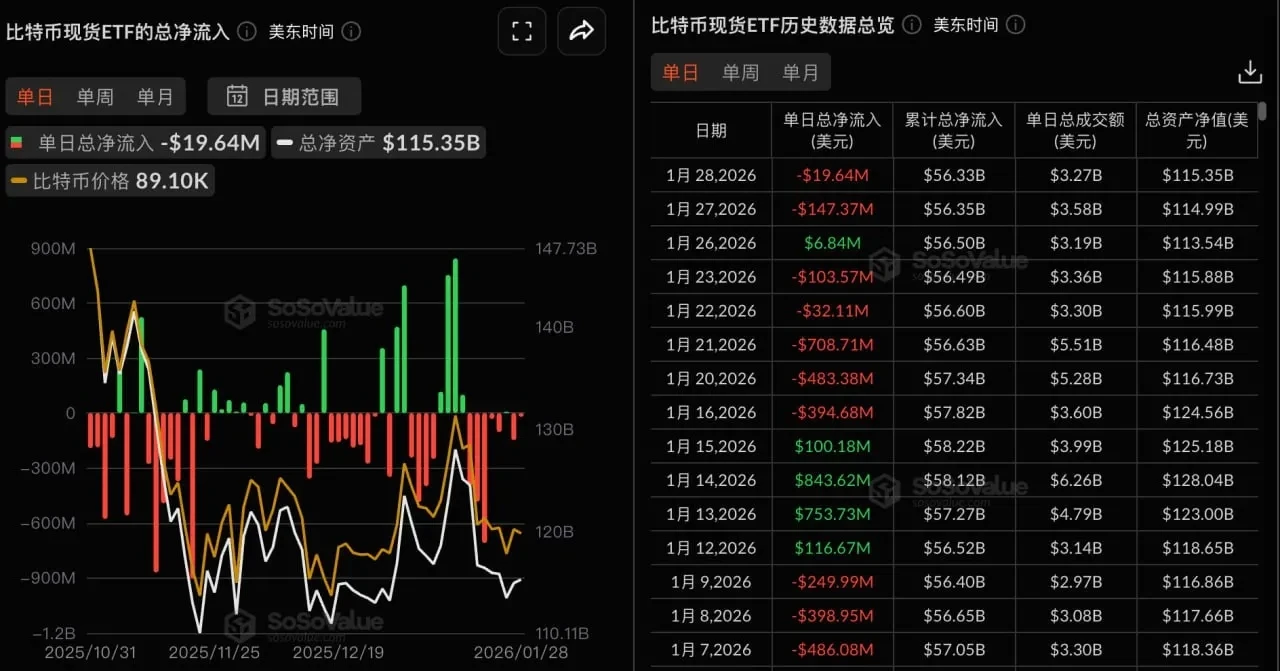1280x671 pixels.
Task: Switch left chart to 单月 view
Action: [155, 96]
